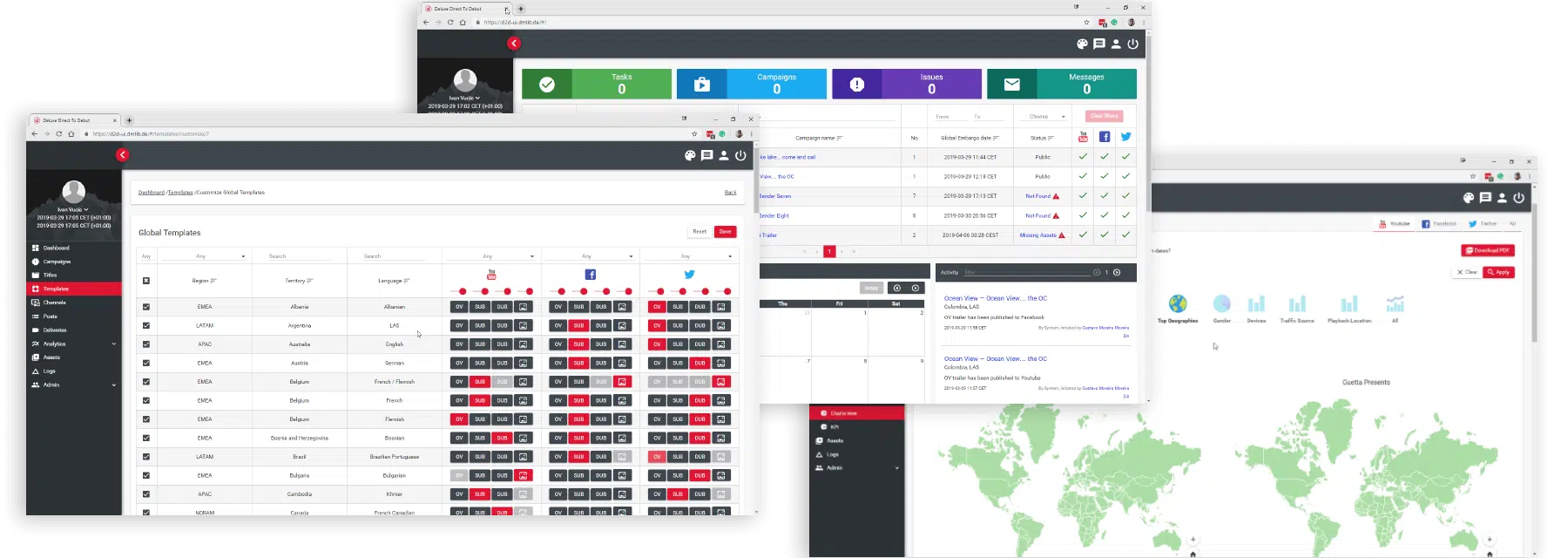Uncheck the Bulgaria row checkbox
Image resolution: width=1568 pixels, height=558 pixels.
point(146,475)
